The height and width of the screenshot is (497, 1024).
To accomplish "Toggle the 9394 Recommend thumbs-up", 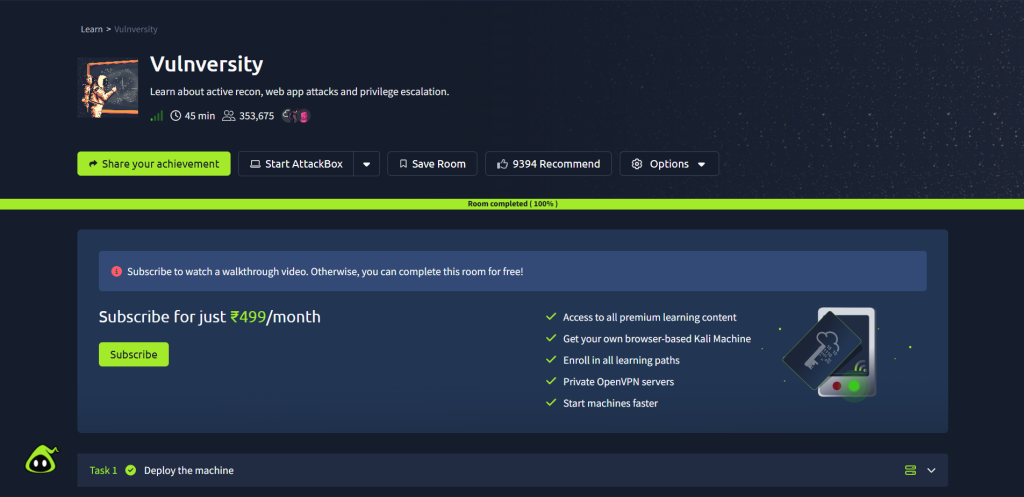I will (x=550, y=164).
